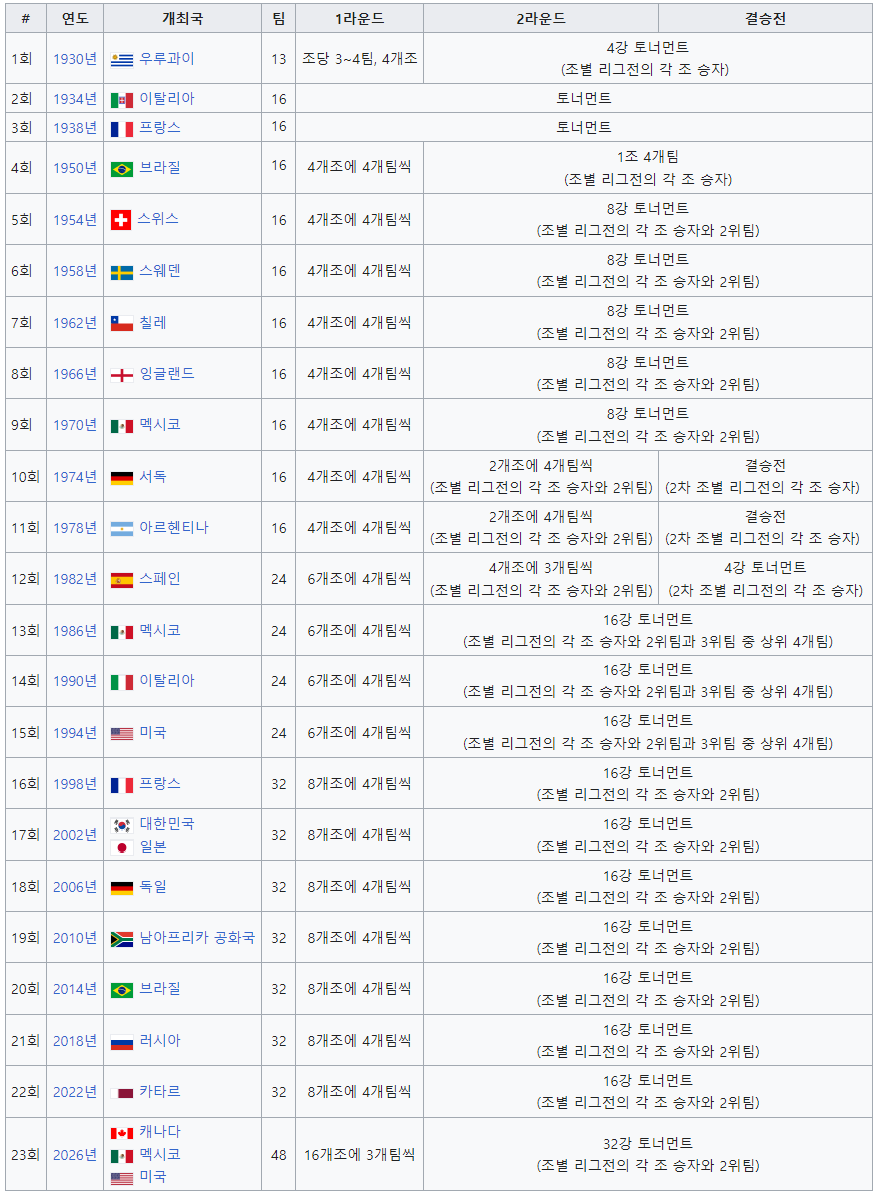Viewport: 877px width, 1195px height.
Task: Click the '16개조에 3개팀씩' cell
Action: (360, 1155)
